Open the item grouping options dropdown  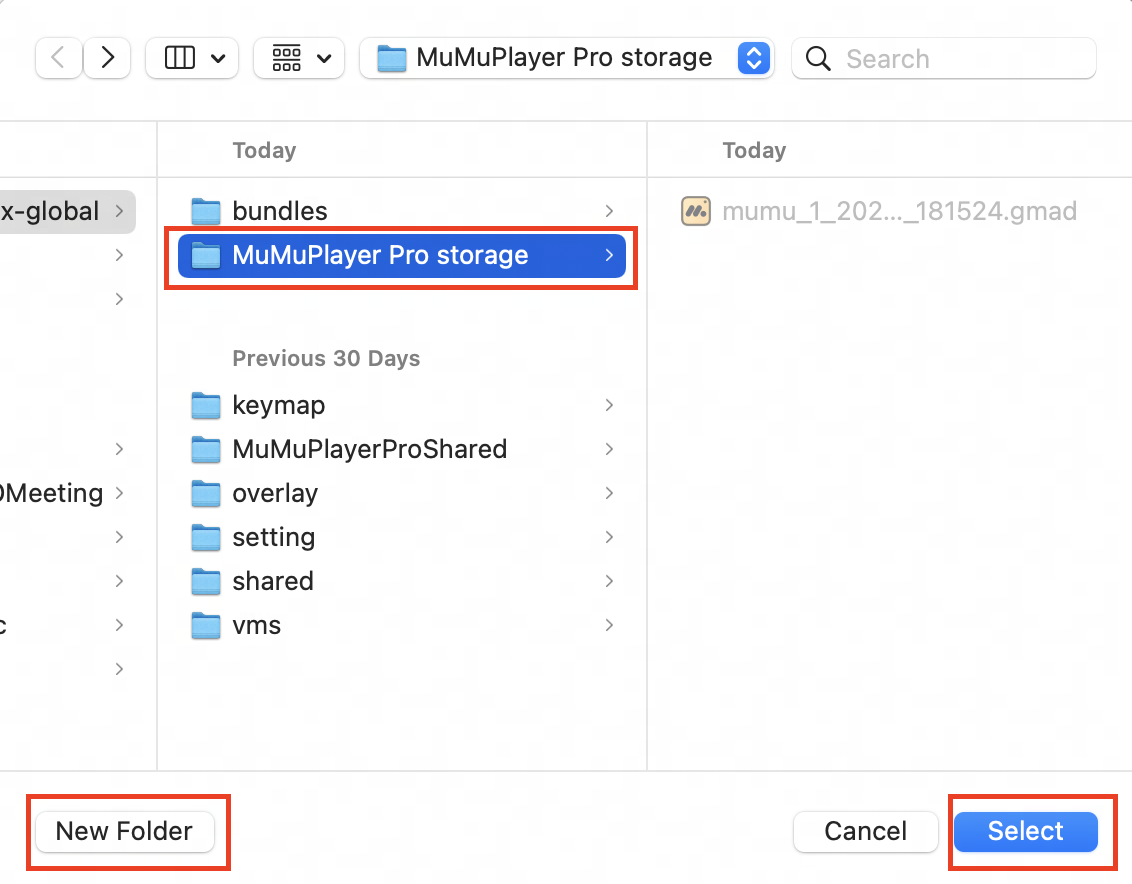[x=301, y=59]
